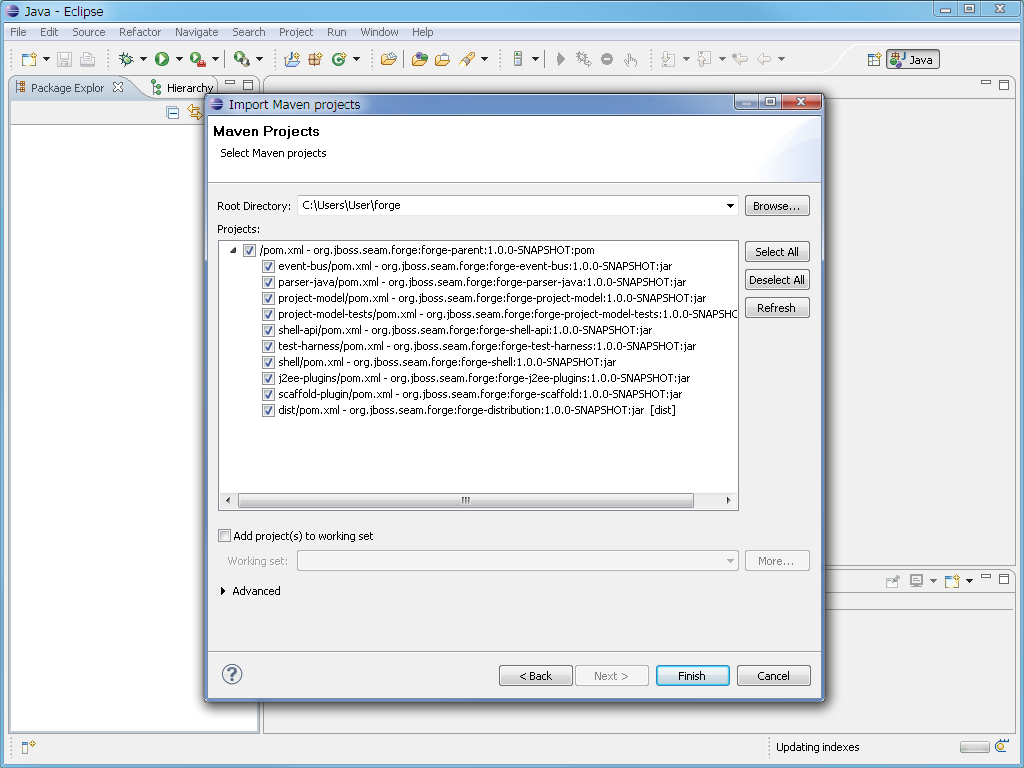The image size is (1024, 768).
Task: Open the Navigate menu
Action: (x=197, y=32)
